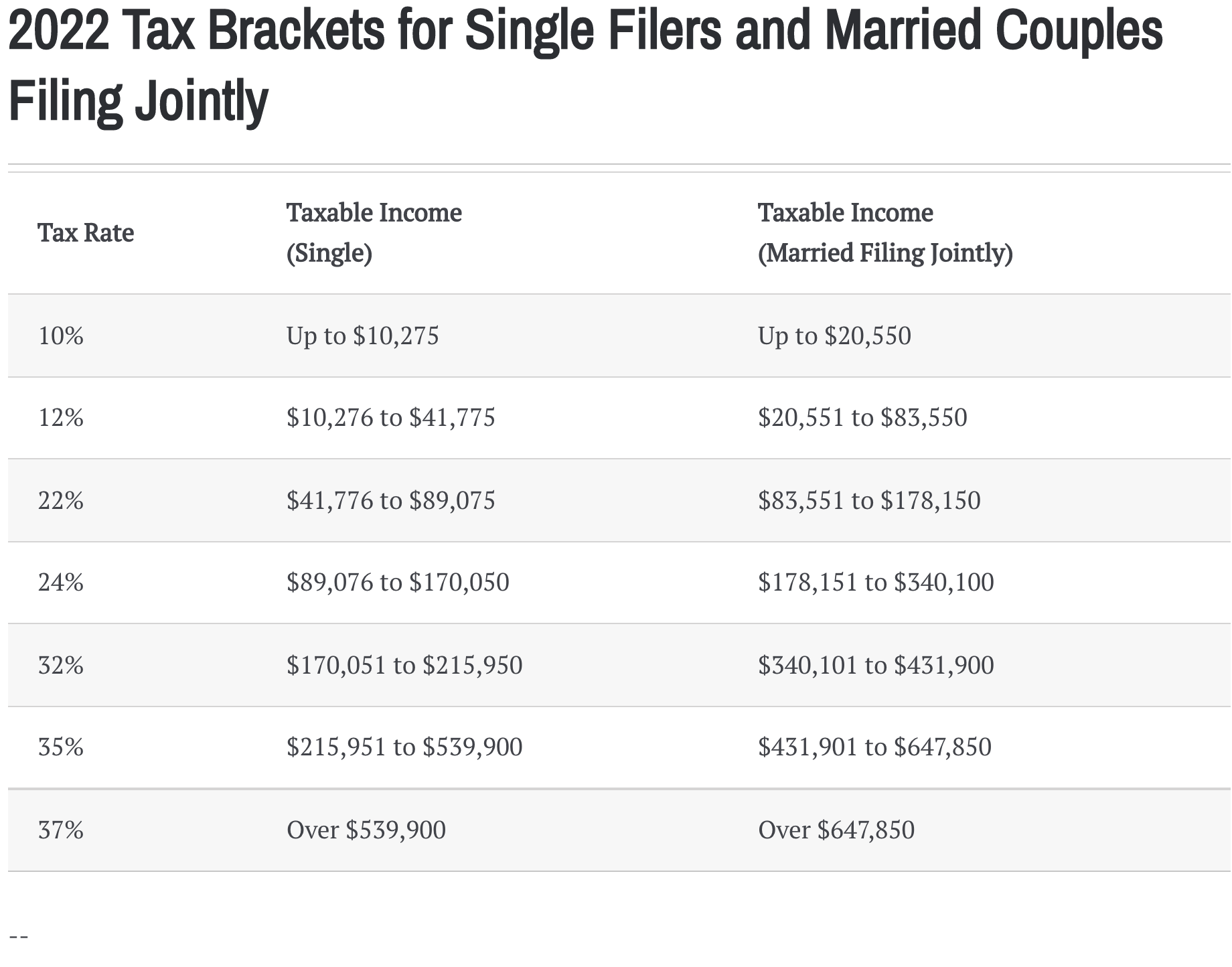Viewport: 1232px width, 967px height.
Task: Click the 10% tax rate cell
Action: (x=61, y=336)
